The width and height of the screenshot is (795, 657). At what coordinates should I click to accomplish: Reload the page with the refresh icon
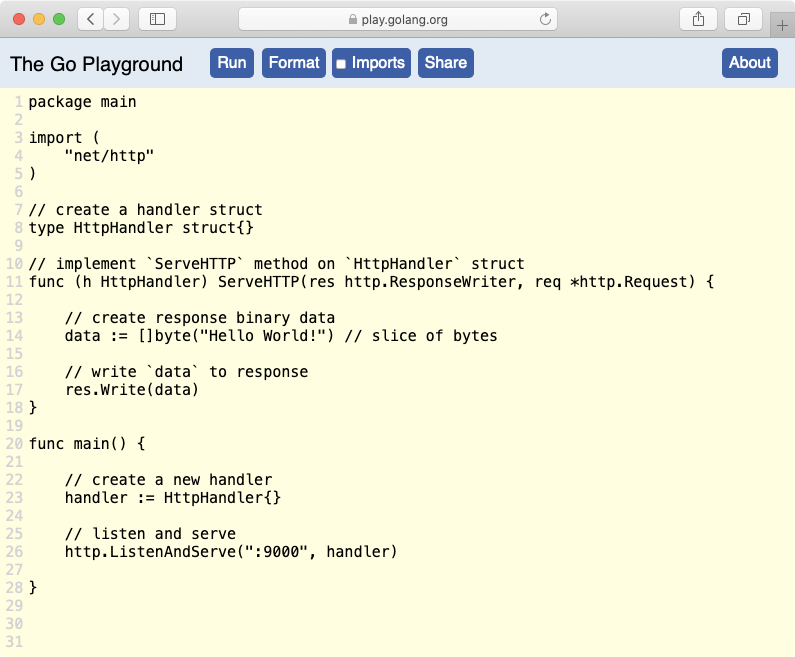coord(545,19)
